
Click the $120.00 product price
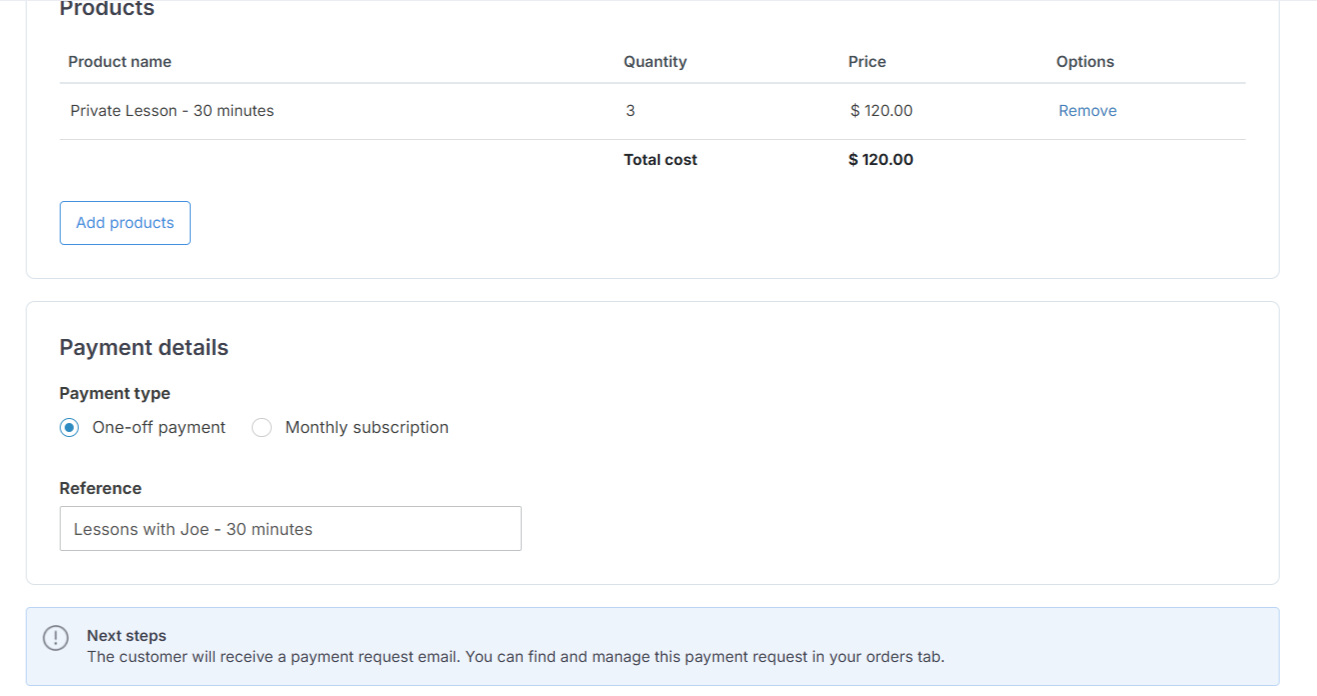click(879, 110)
